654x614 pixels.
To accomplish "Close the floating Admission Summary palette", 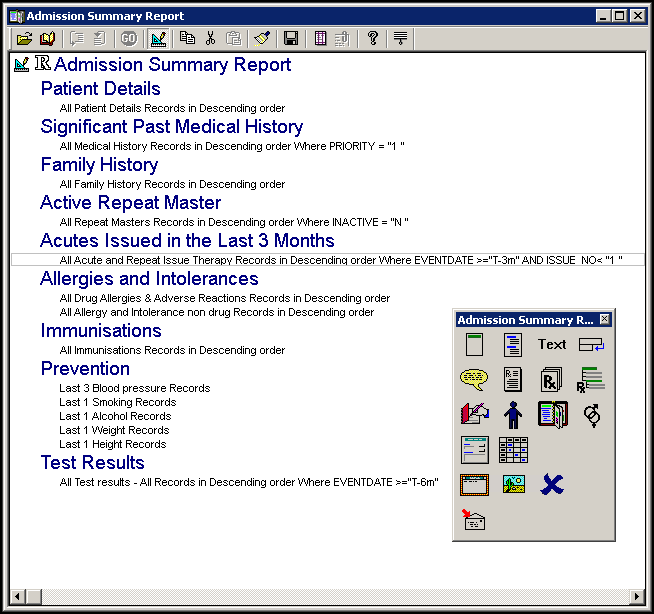I will tap(604, 320).
